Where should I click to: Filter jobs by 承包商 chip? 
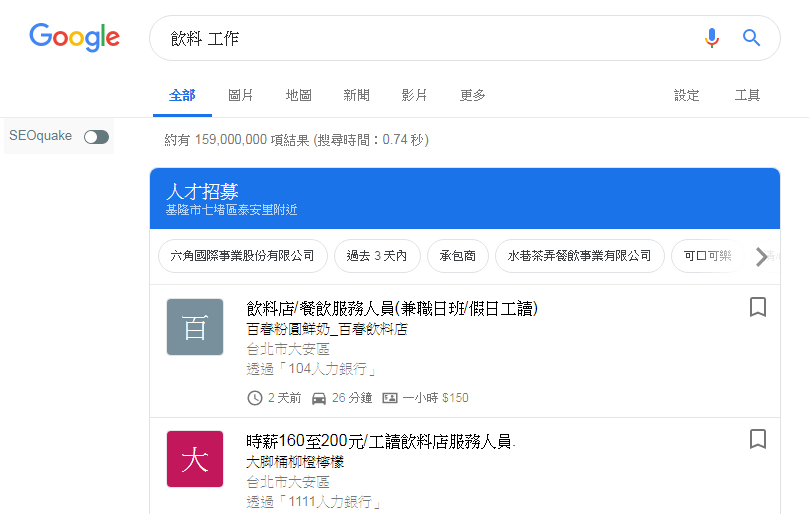click(x=458, y=256)
